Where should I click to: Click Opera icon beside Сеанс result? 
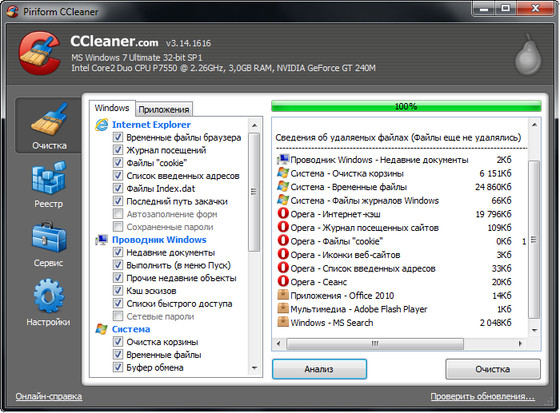click(x=283, y=282)
